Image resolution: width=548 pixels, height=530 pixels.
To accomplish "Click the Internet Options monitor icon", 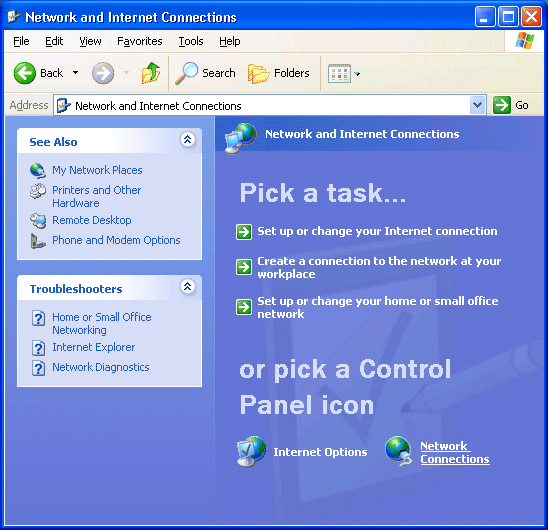I will (251, 451).
